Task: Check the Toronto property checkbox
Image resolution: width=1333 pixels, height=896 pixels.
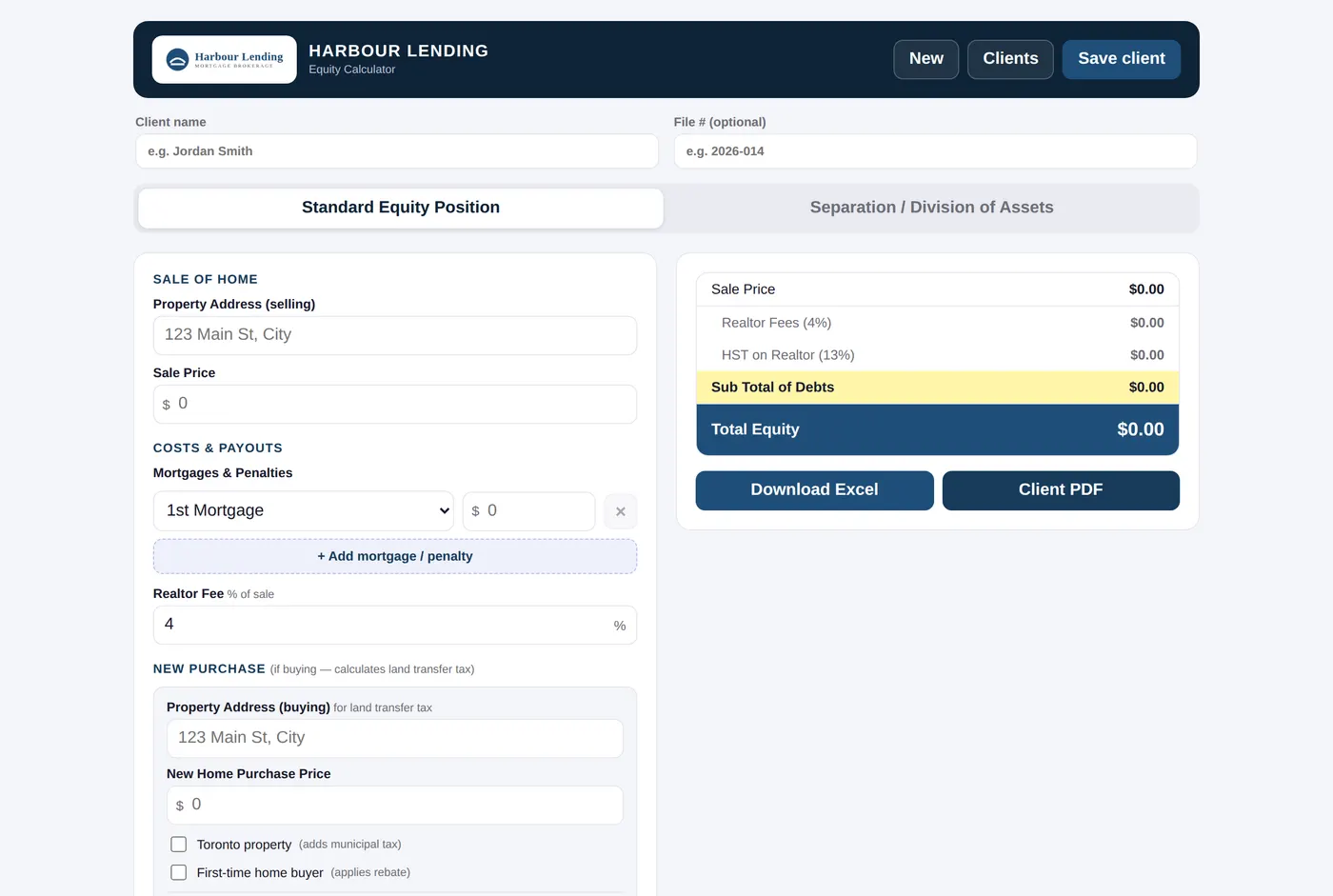Action: pos(178,844)
